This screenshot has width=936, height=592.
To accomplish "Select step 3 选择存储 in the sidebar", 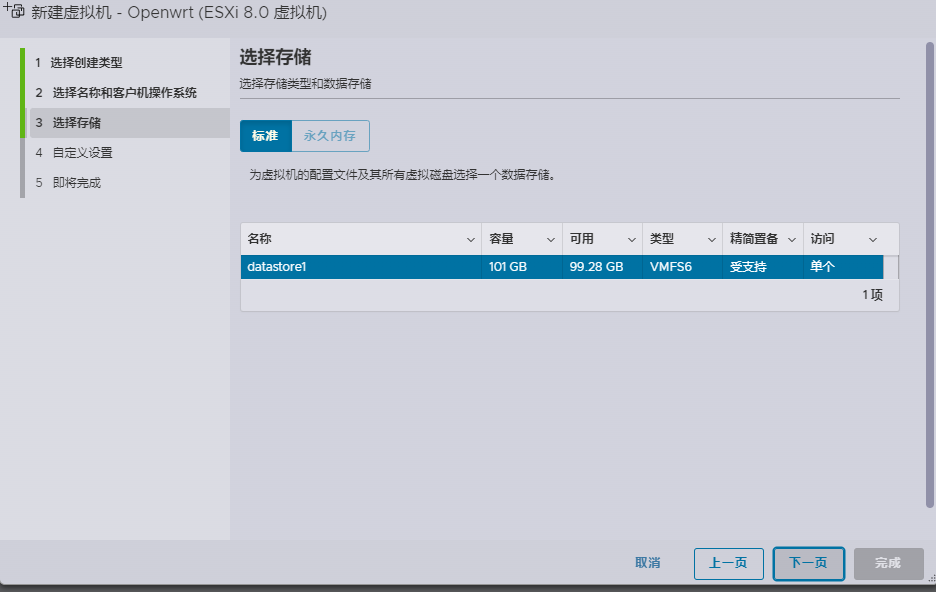I will click(x=76, y=123).
